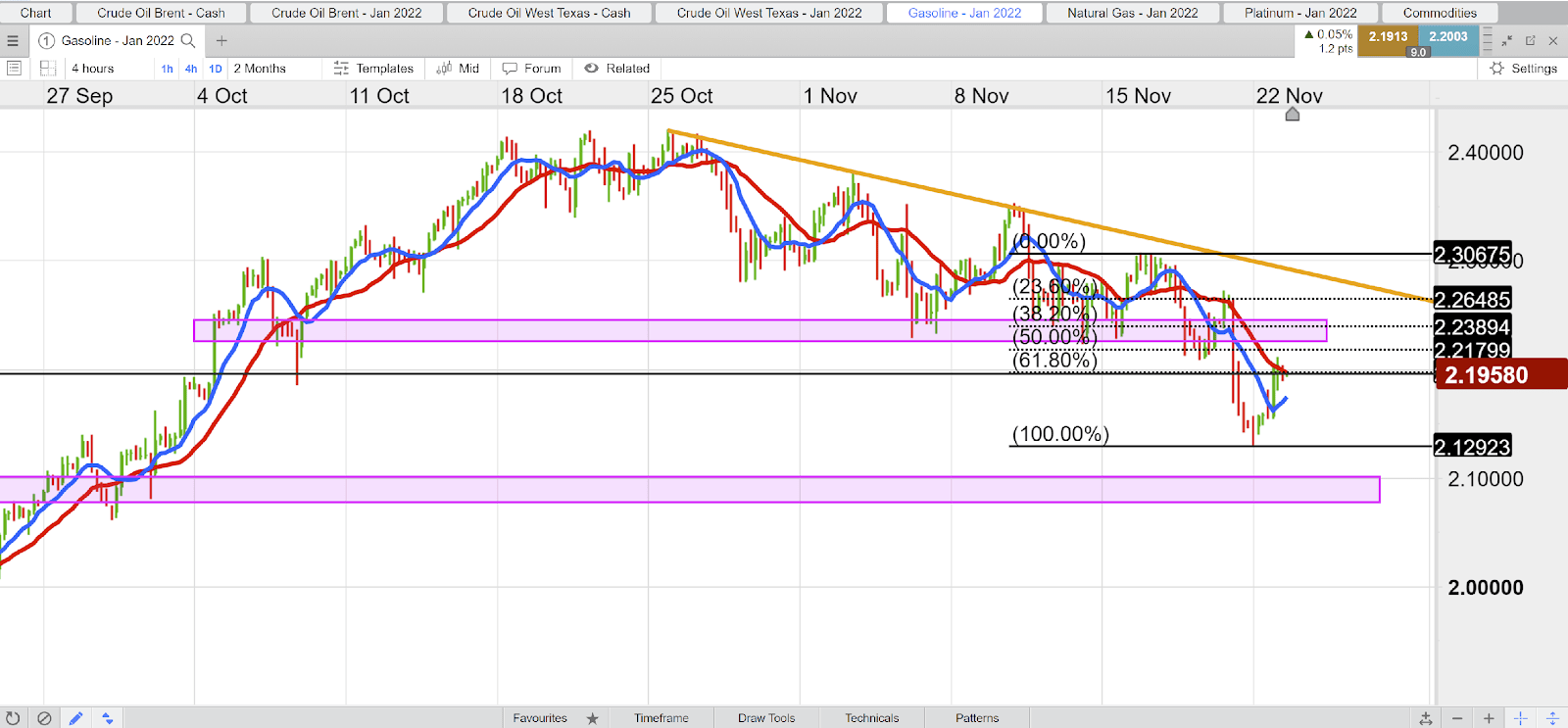Image resolution: width=1568 pixels, height=728 pixels.
Task: Expand the Timeframe menu at bottom
Action: [x=661, y=718]
